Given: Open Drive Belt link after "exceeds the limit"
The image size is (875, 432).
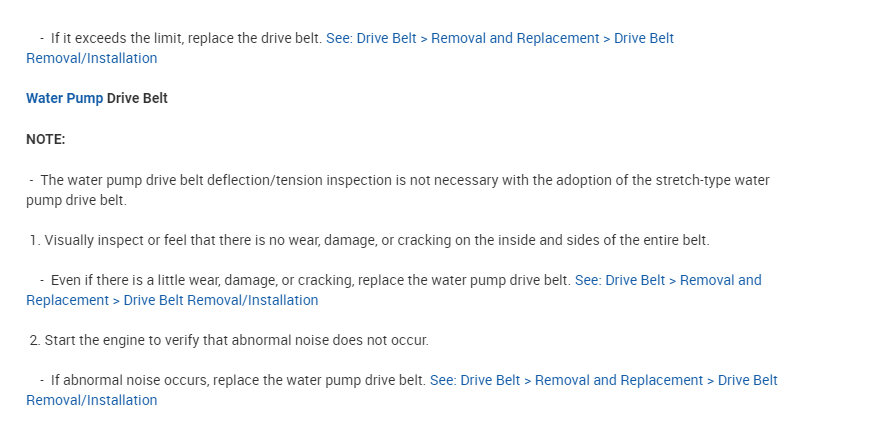Looking at the screenshot, I should (499, 38).
